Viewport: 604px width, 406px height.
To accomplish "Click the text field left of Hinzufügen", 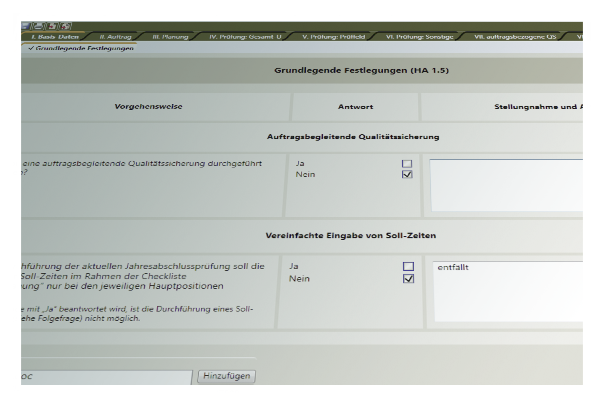I will pos(106,377).
